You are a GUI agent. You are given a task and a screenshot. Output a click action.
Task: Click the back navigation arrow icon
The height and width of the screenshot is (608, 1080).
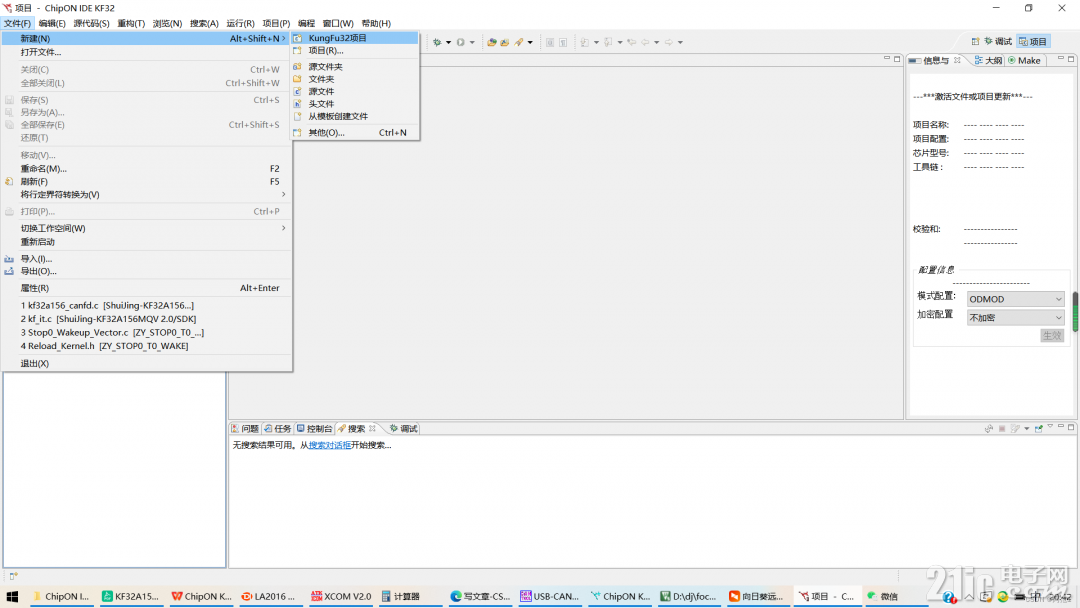click(x=645, y=42)
